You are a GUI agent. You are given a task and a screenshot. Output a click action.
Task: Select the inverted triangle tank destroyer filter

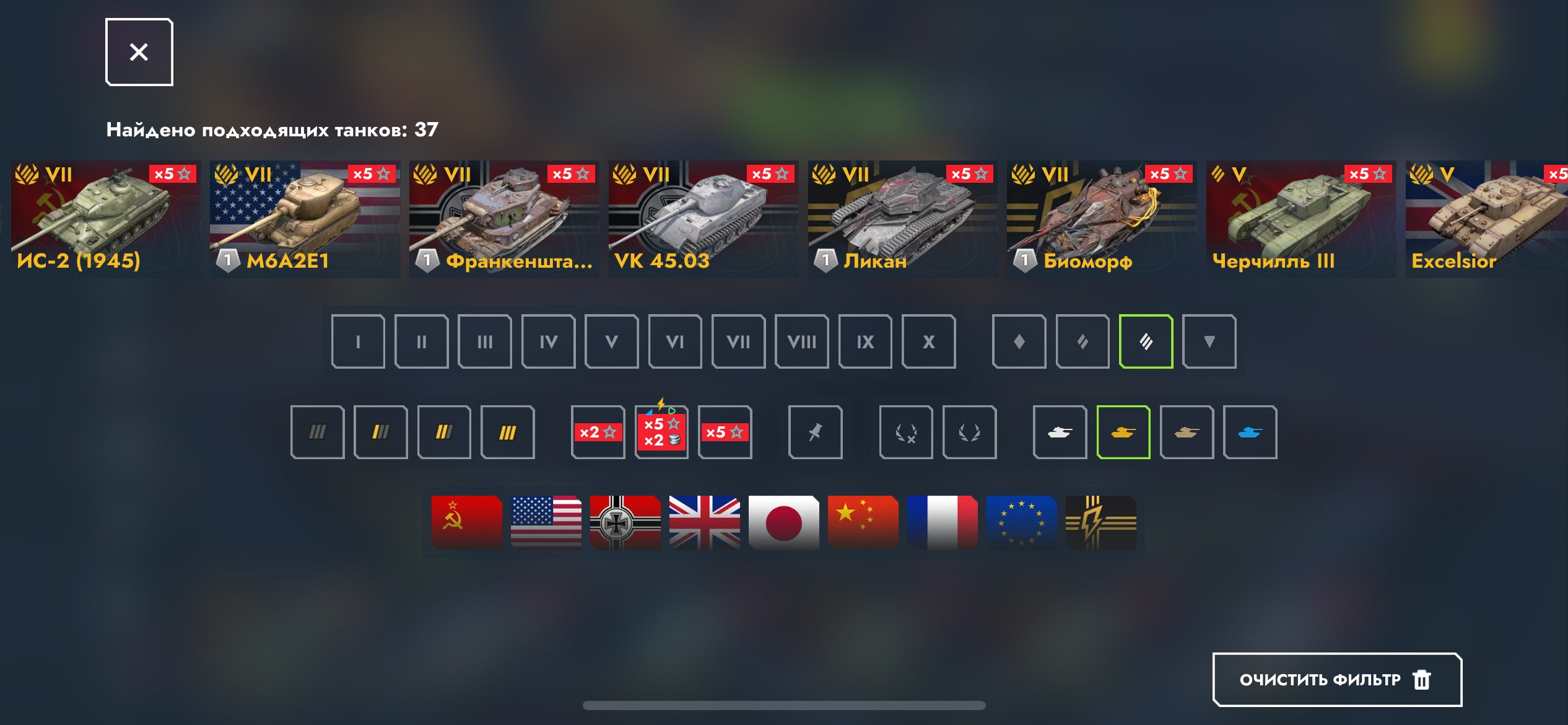coord(1209,341)
